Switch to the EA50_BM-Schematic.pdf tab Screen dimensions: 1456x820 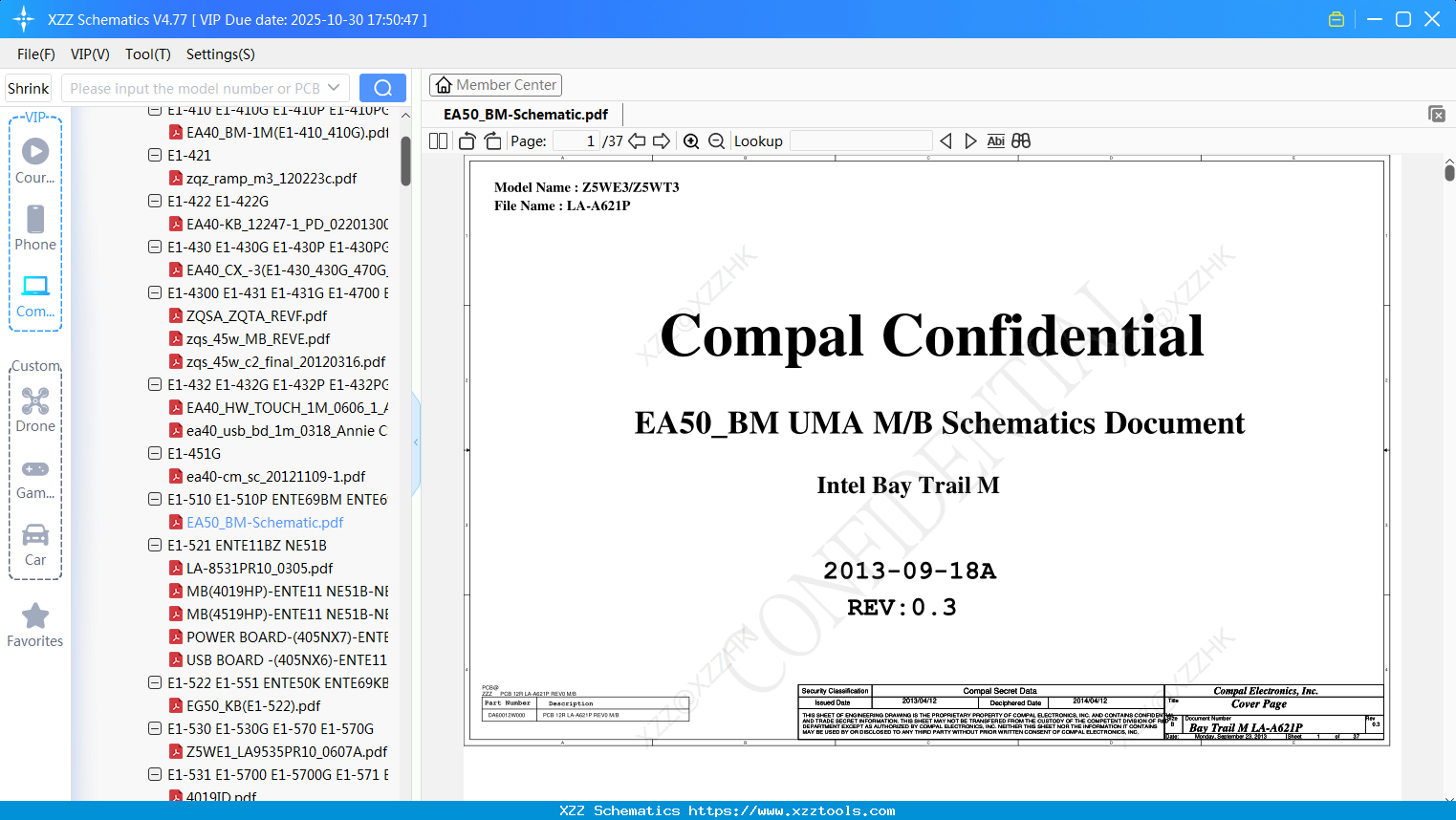point(526,115)
